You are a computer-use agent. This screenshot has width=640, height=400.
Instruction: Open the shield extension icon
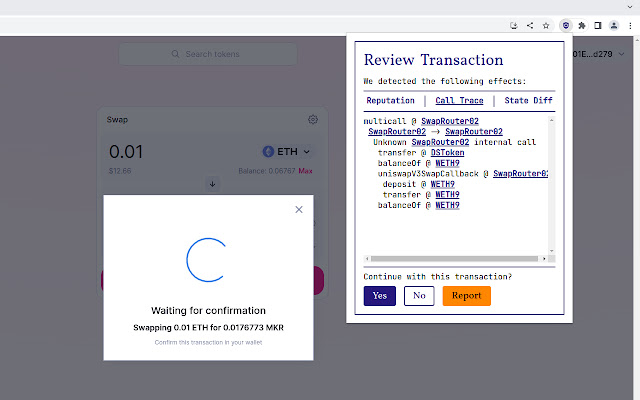coord(566,26)
